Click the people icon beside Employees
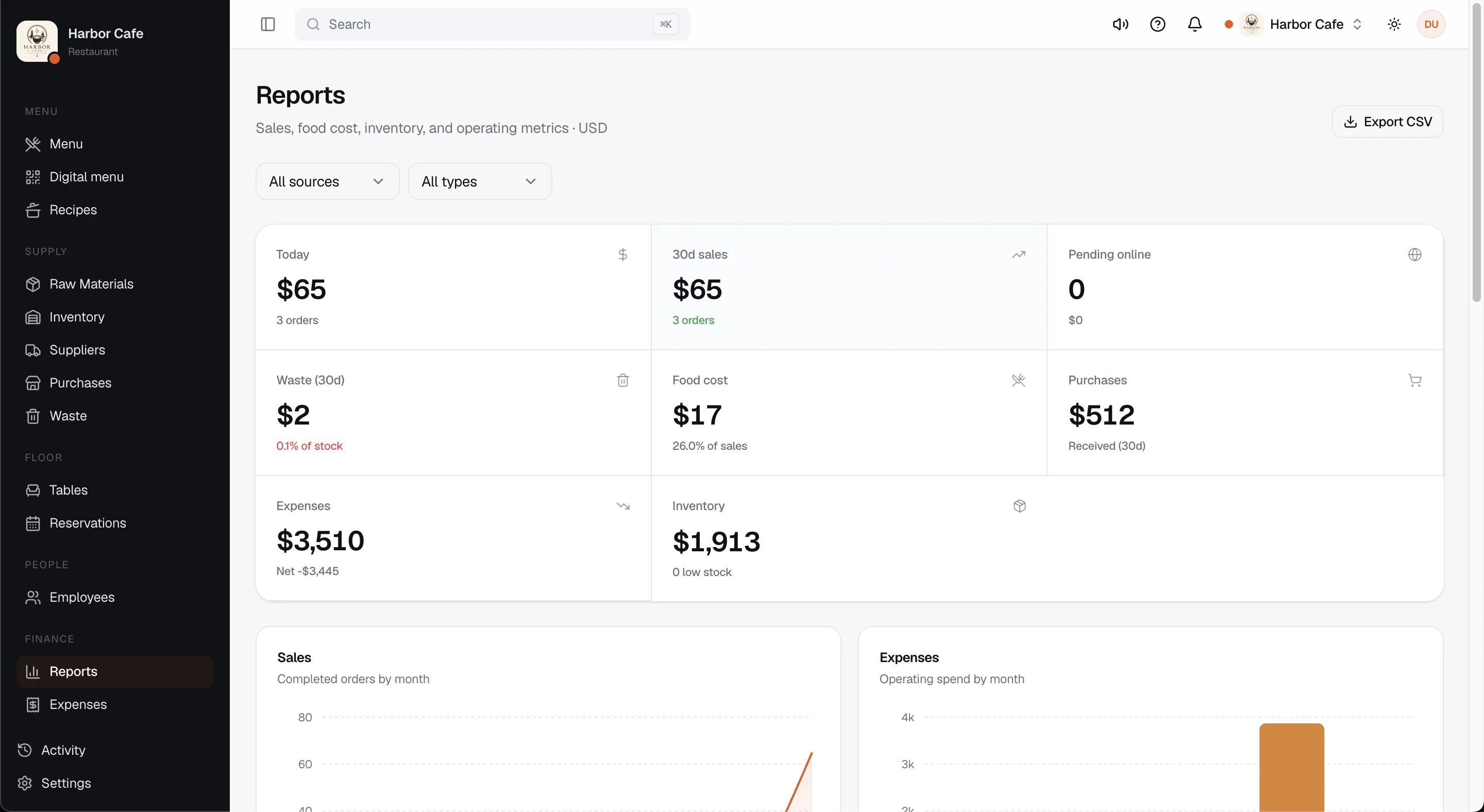This screenshot has width=1484, height=812. 33,597
